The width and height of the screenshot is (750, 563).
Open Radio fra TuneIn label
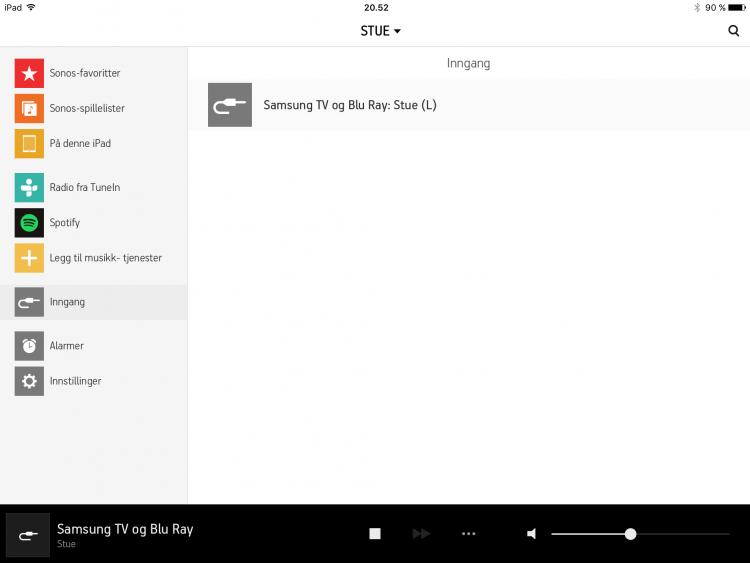click(85, 188)
